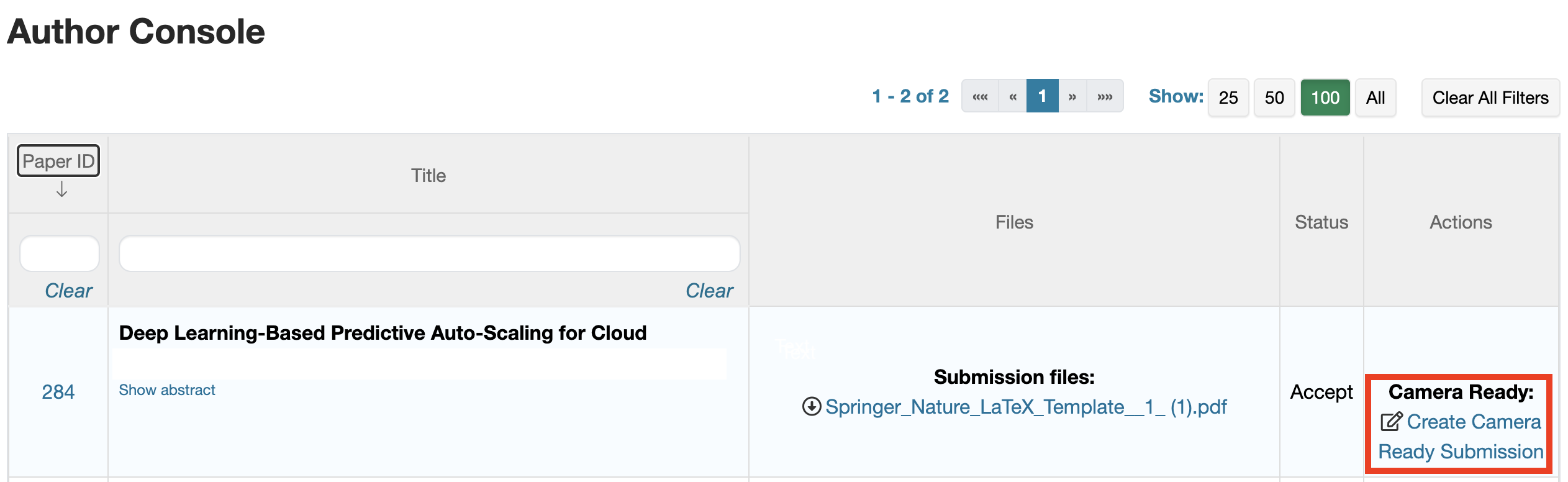Click the download icon beside Springer PDF
This screenshot has width=1568, height=482.
point(811,406)
